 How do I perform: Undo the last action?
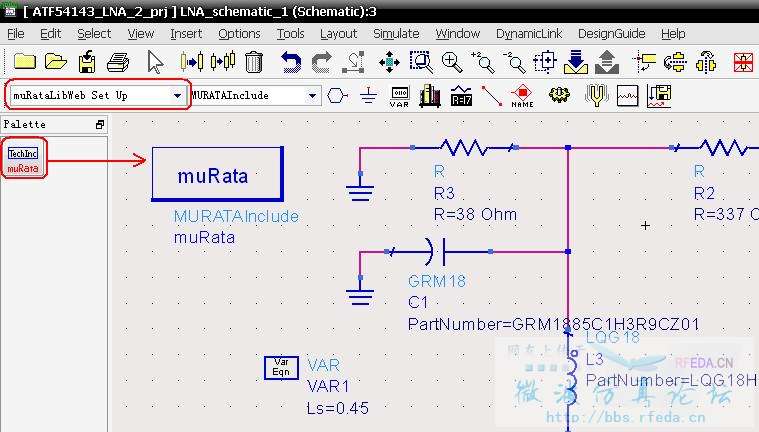tap(291, 62)
